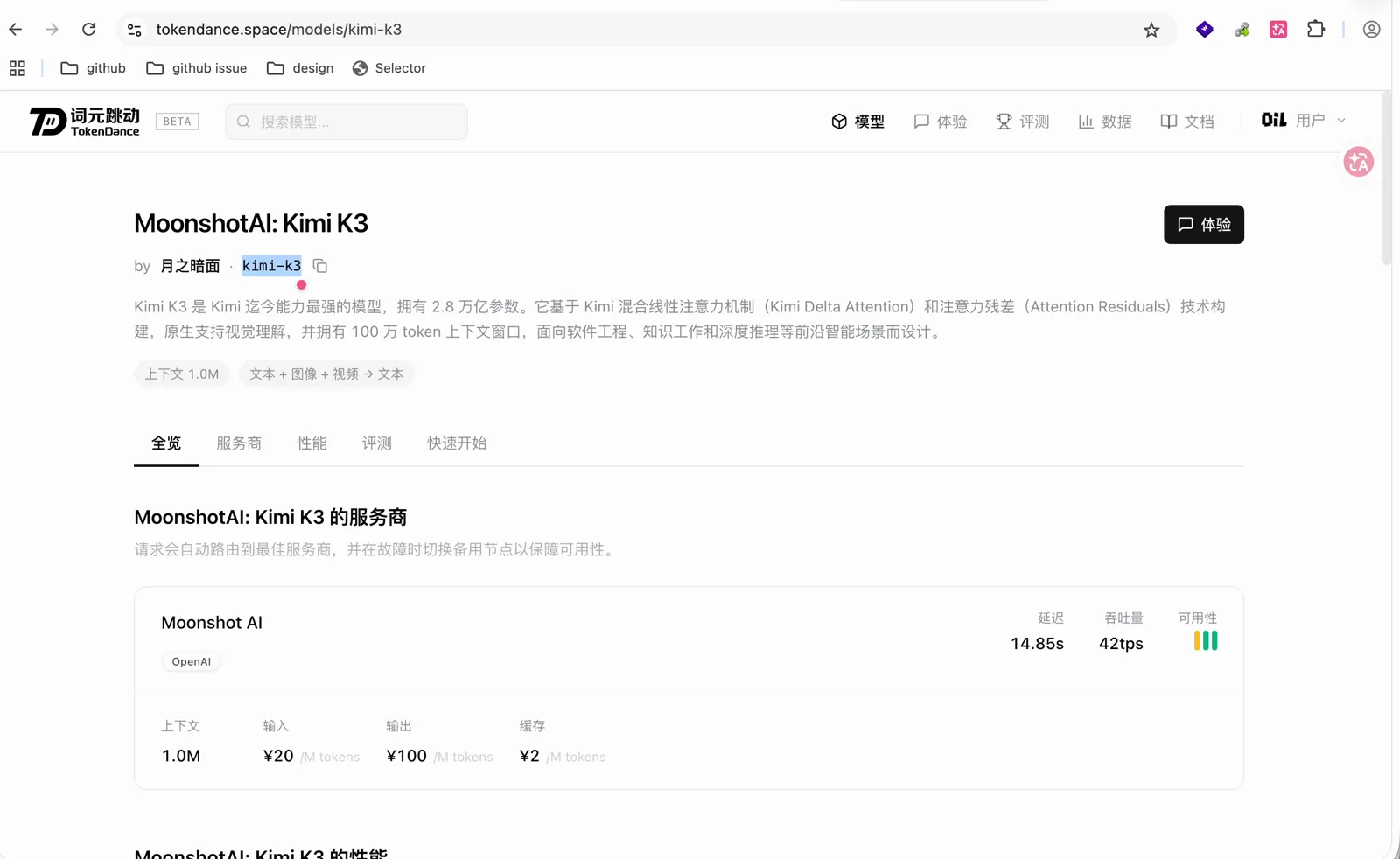The height and width of the screenshot is (859, 1400).
Task: Click the black 体验 chat button
Action: click(1204, 225)
